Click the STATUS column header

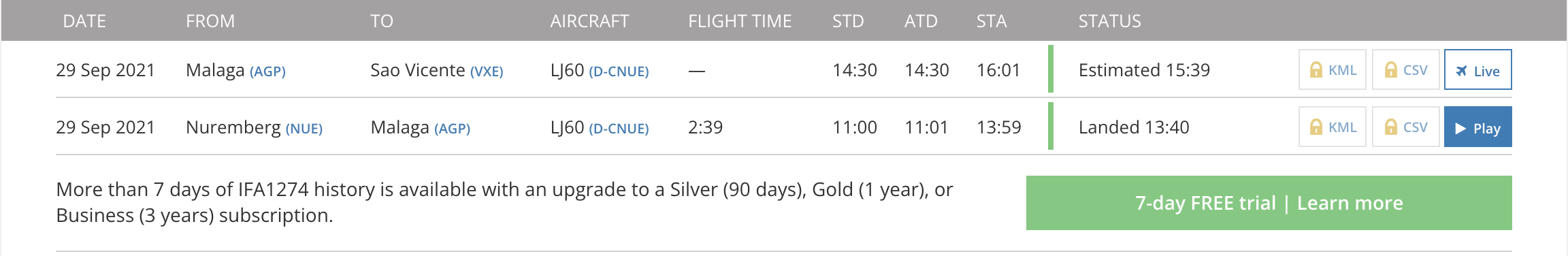tap(1109, 21)
